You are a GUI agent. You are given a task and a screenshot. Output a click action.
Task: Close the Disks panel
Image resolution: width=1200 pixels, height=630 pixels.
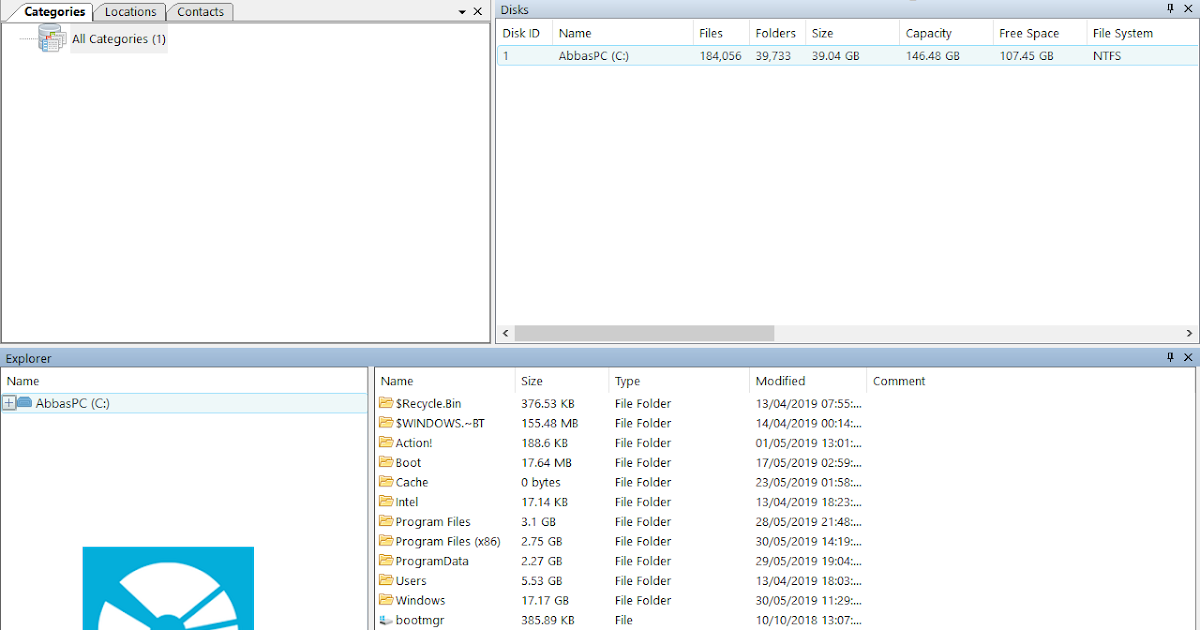(1188, 9)
